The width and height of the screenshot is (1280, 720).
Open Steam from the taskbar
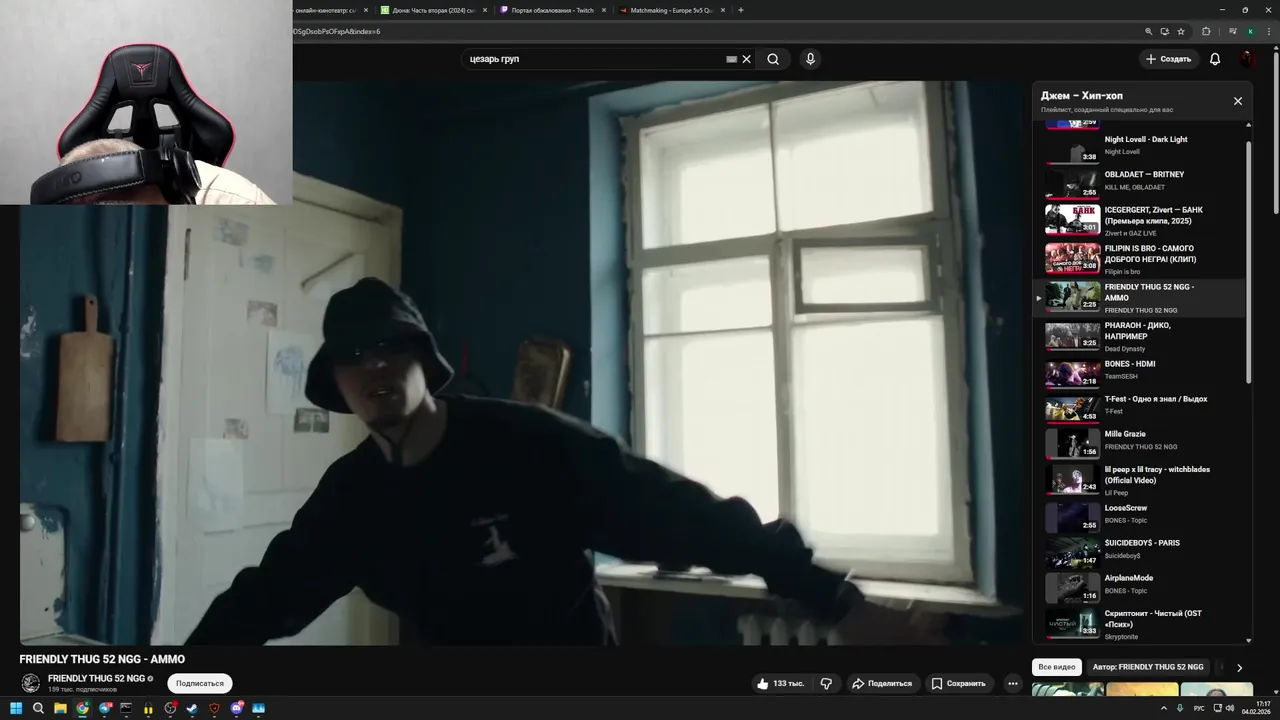click(x=192, y=709)
